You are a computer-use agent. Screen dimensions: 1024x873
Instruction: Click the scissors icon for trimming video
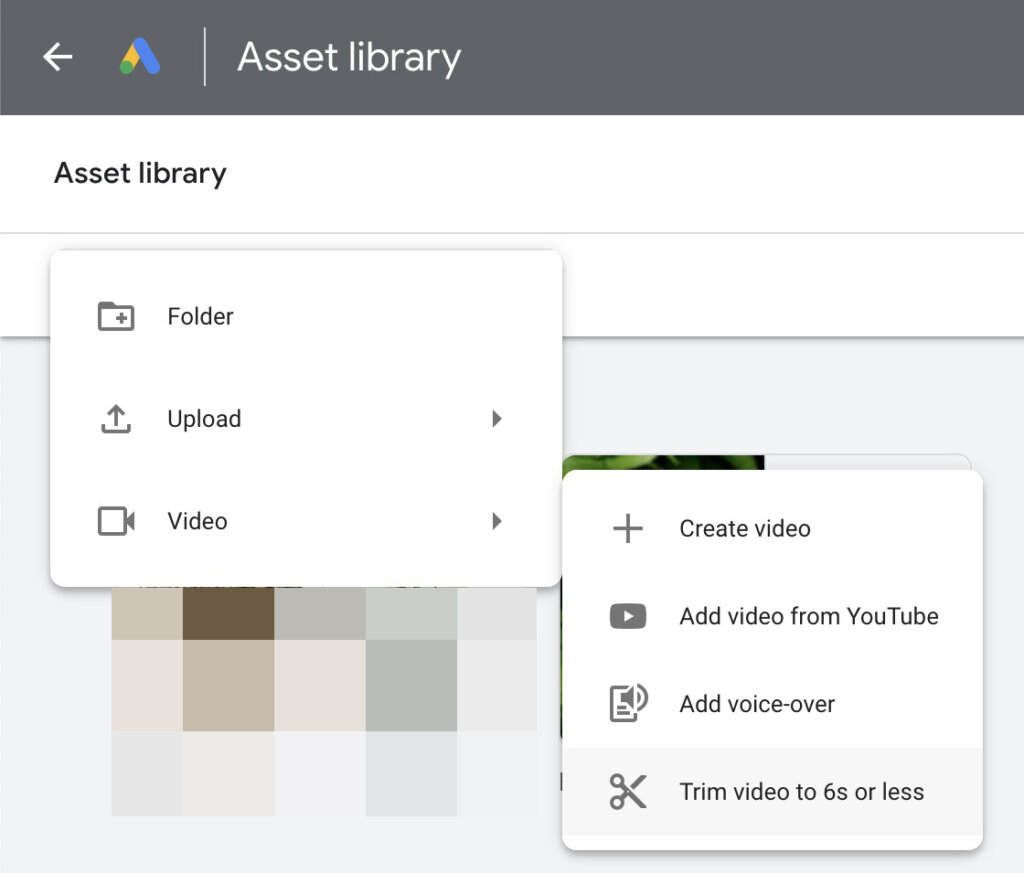tap(627, 791)
